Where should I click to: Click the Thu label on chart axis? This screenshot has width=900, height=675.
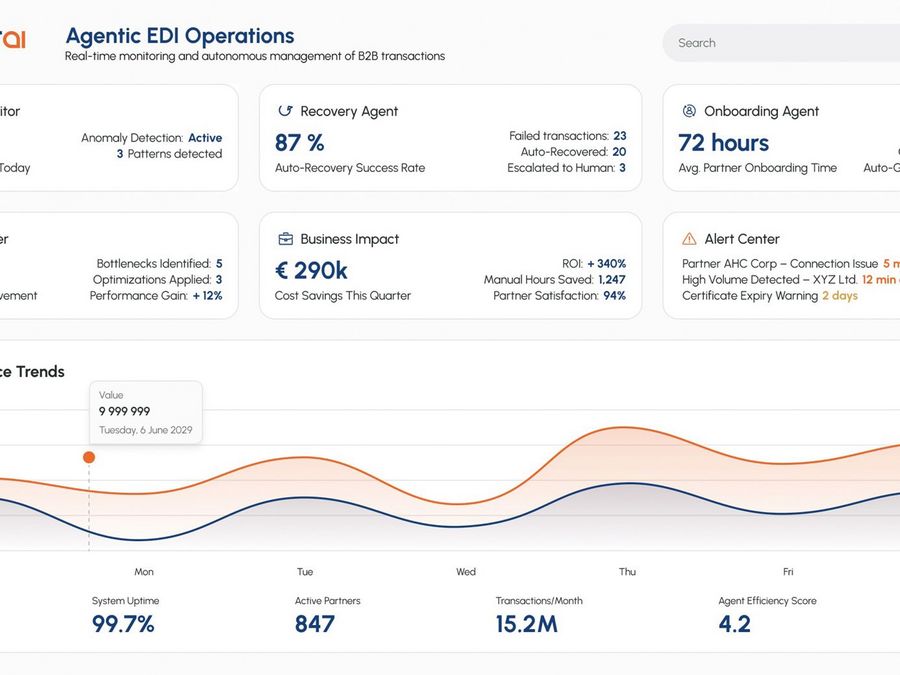pyautogui.click(x=627, y=572)
